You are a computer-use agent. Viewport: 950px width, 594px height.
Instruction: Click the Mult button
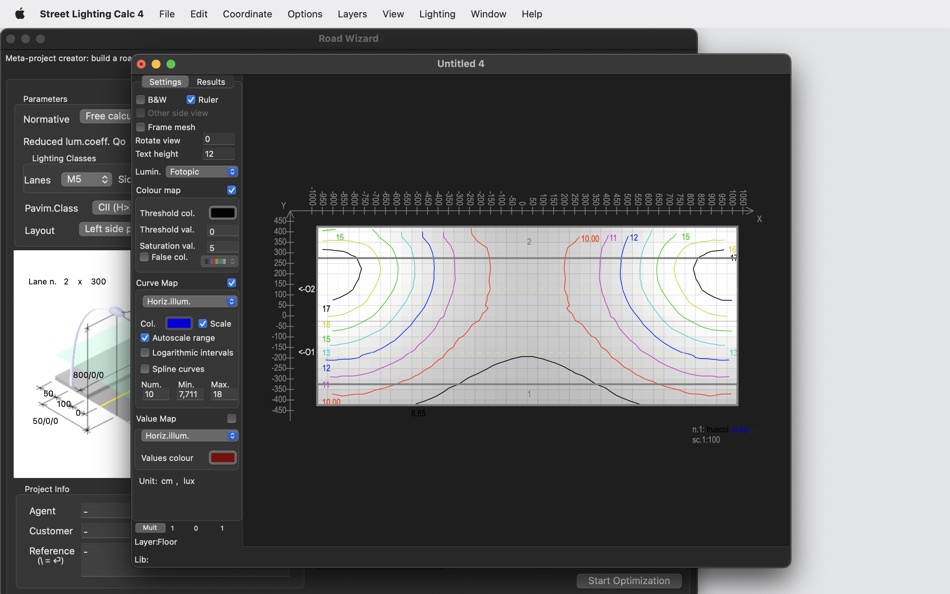coord(150,528)
